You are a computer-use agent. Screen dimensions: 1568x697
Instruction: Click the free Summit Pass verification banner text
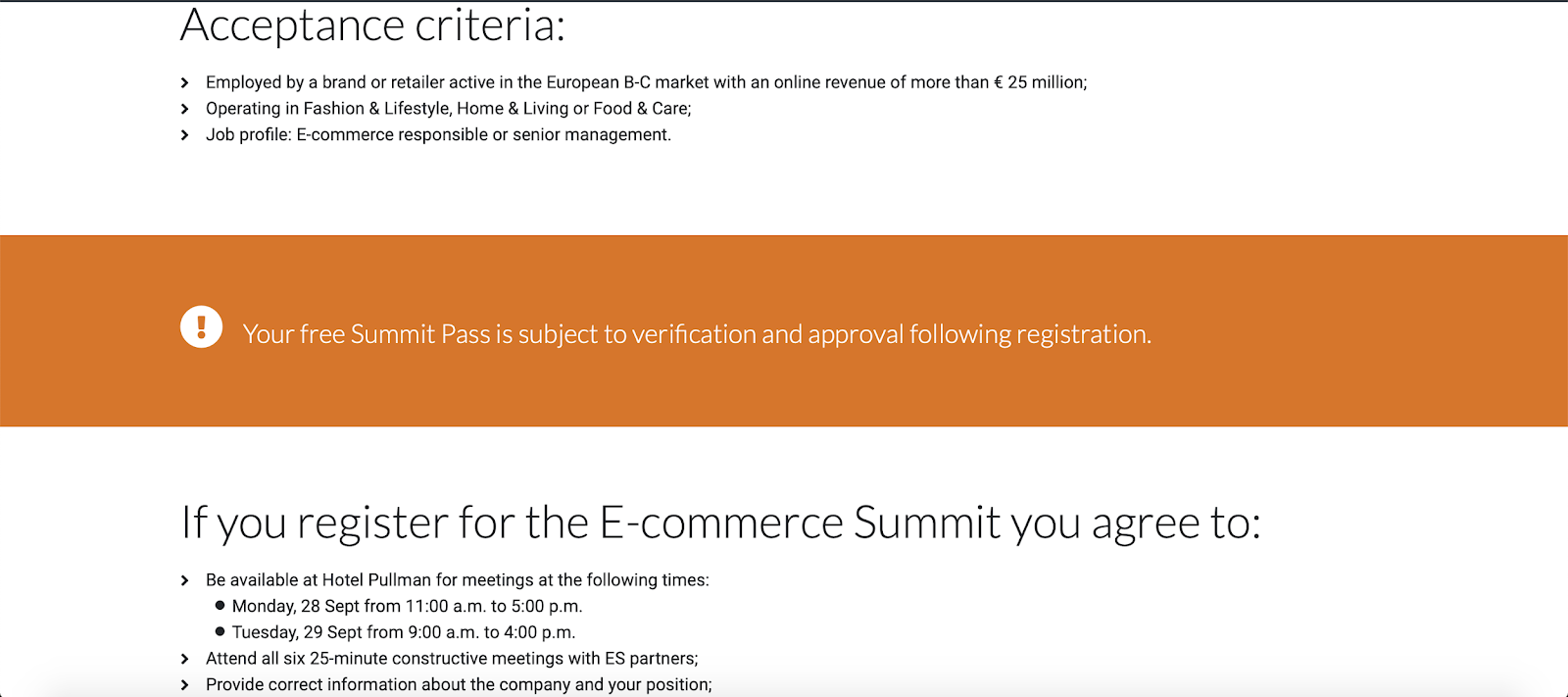coord(697,334)
